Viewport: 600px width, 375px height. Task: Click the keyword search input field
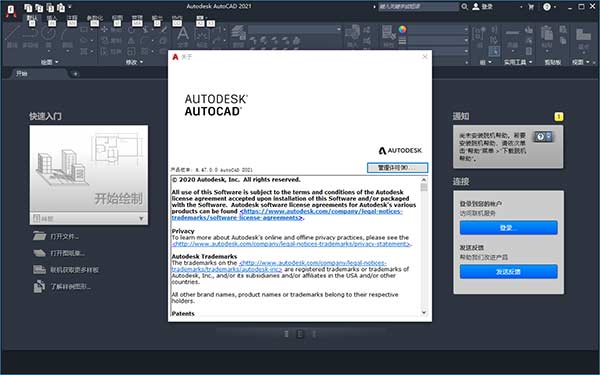coord(418,7)
